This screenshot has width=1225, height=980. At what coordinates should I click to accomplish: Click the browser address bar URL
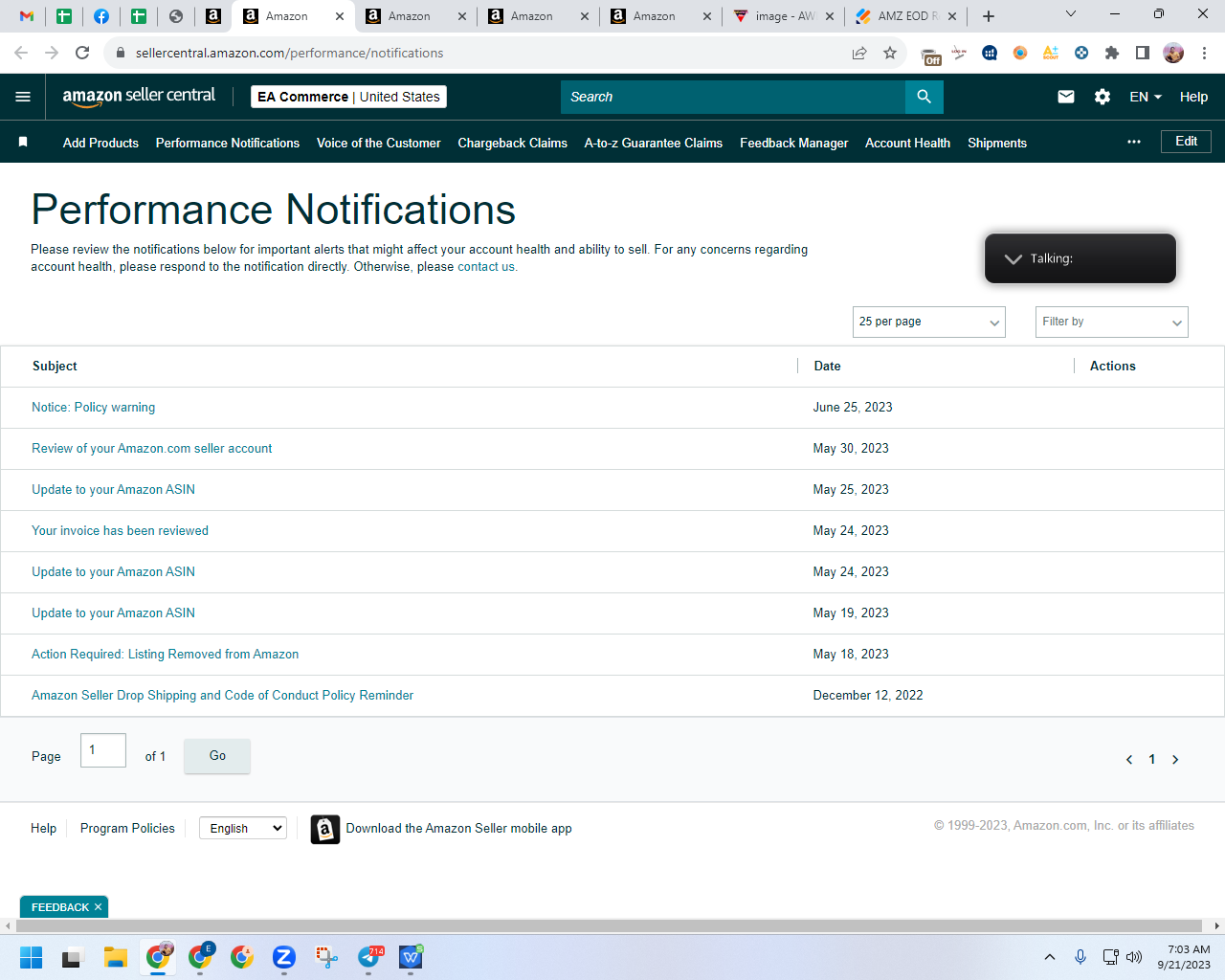tap(289, 53)
